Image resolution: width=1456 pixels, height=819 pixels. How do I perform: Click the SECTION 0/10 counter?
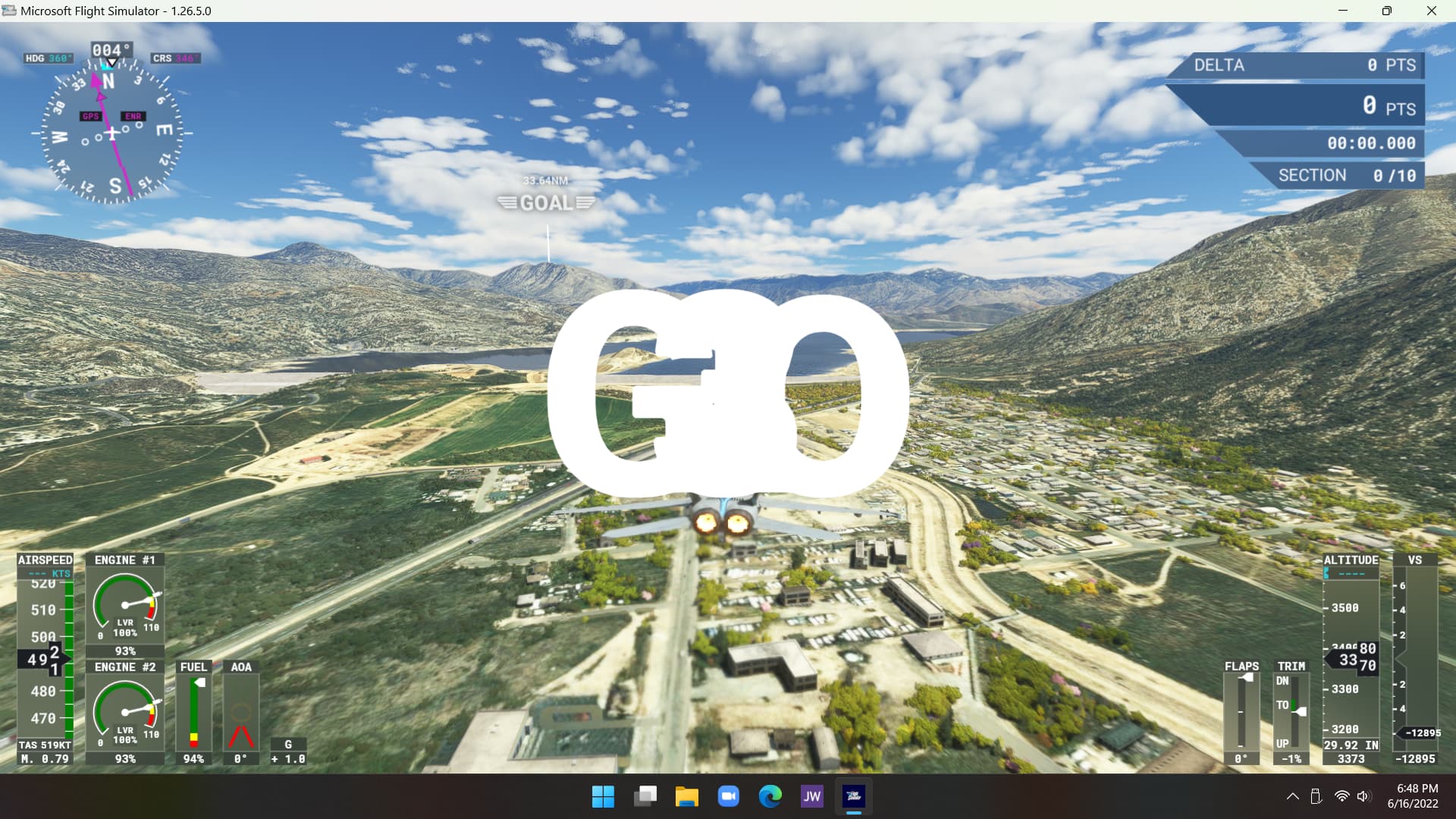(x=1346, y=175)
